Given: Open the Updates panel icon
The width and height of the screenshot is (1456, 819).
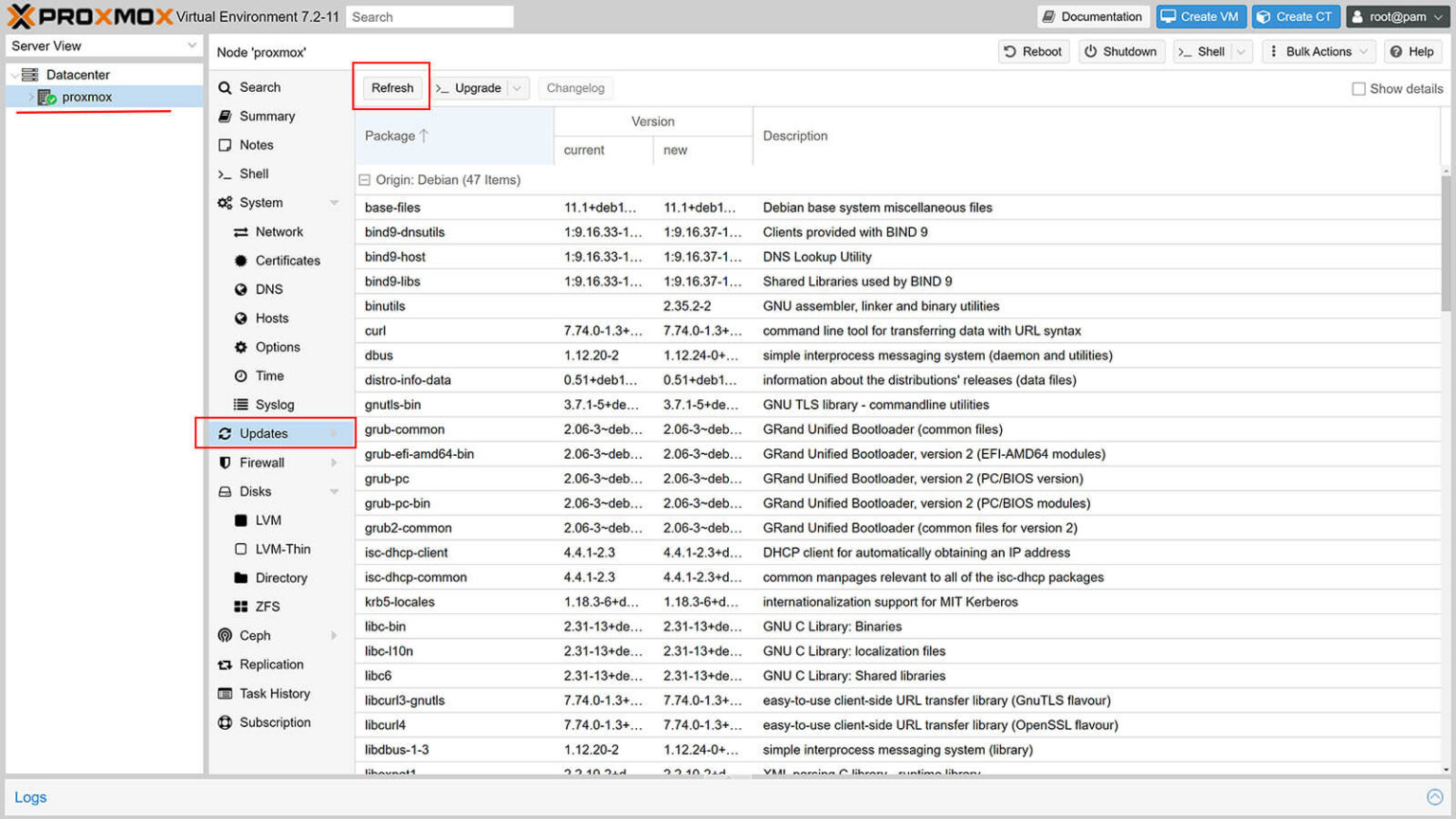Looking at the screenshot, I should click(226, 433).
